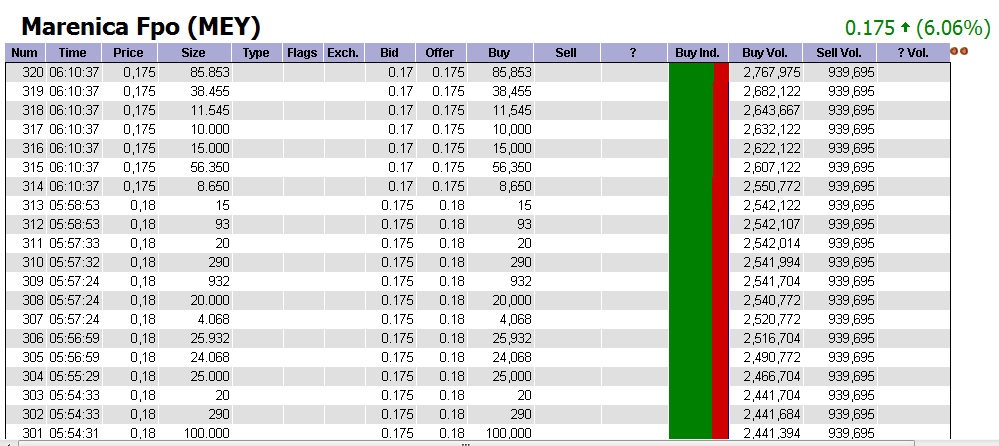Viewport: 999px width, 446px height.
Task: Click time 05:57:32 on trade 310
Action: click(x=74, y=263)
